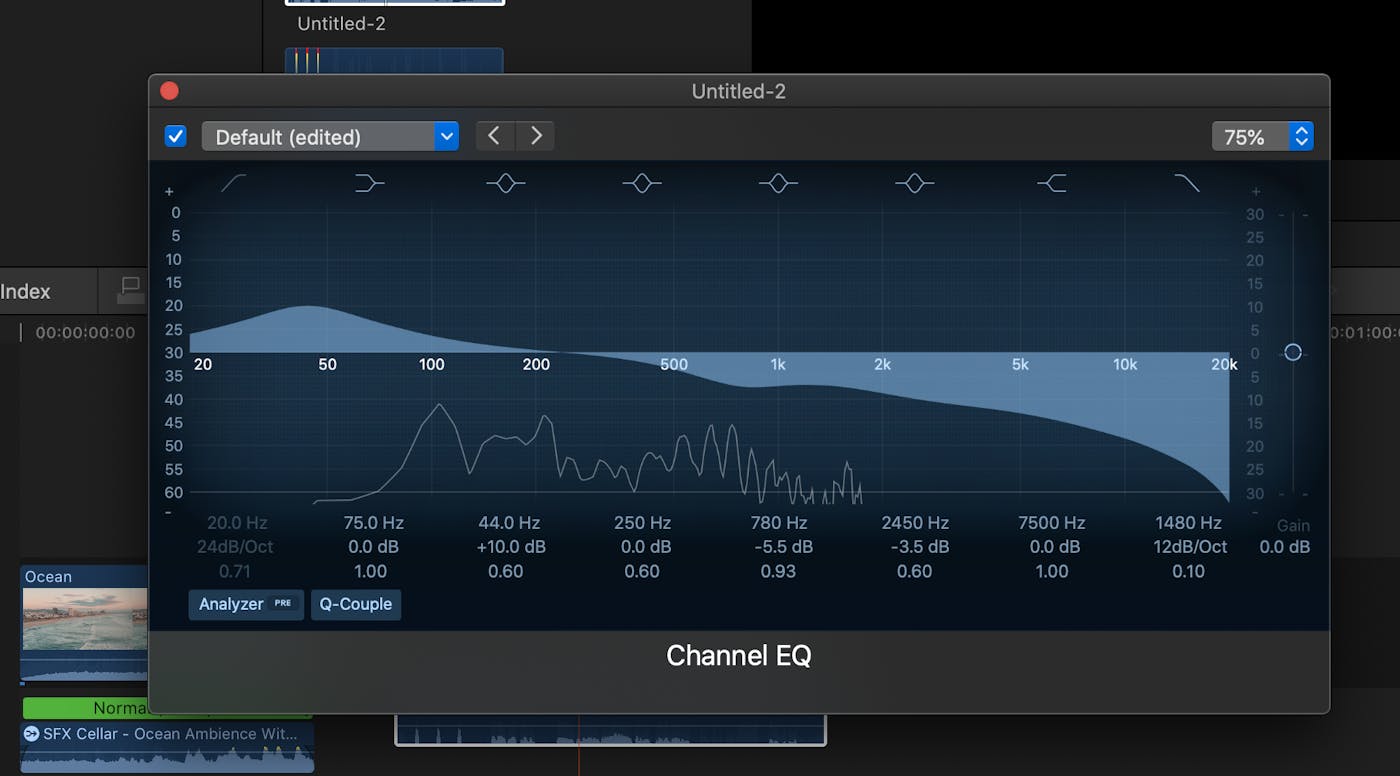Click the master Gain slider handle
Viewport: 1400px width, 776px height.
[1293, 352]
